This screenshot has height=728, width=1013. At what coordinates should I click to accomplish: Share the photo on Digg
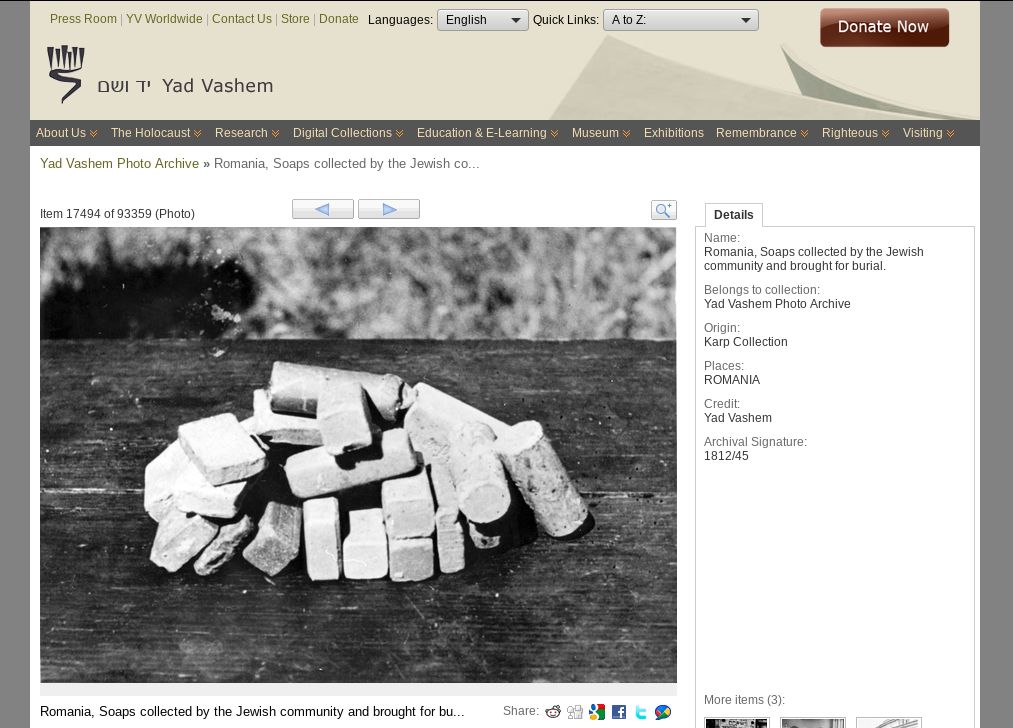tap(575, 712)
